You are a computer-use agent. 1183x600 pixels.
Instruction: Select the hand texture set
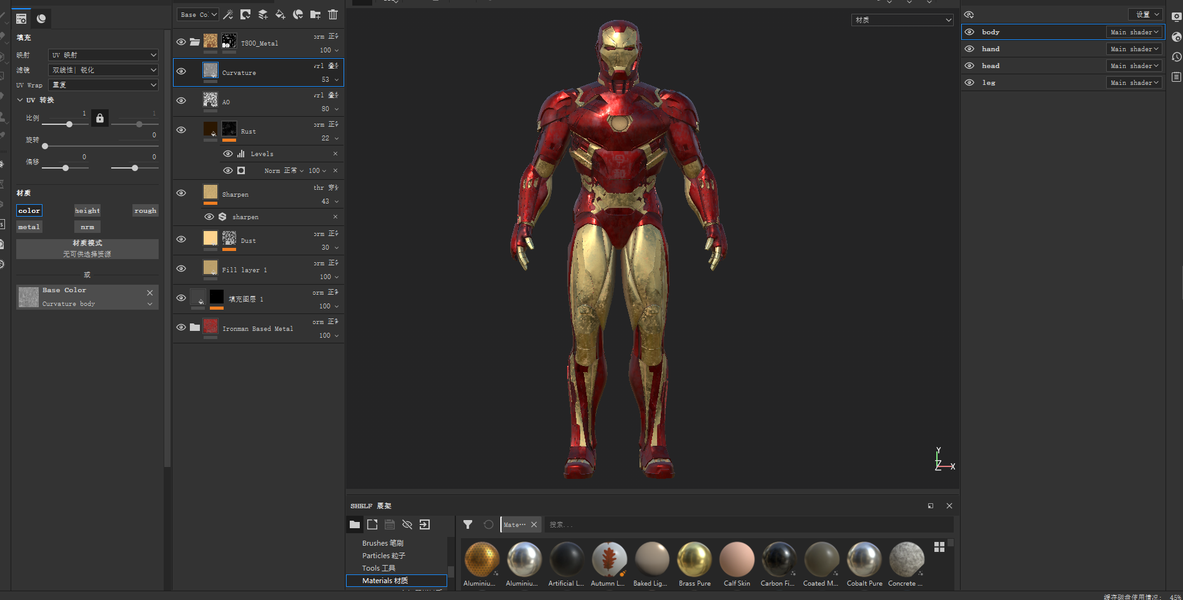pyautogui.click(x=990, y=48)
